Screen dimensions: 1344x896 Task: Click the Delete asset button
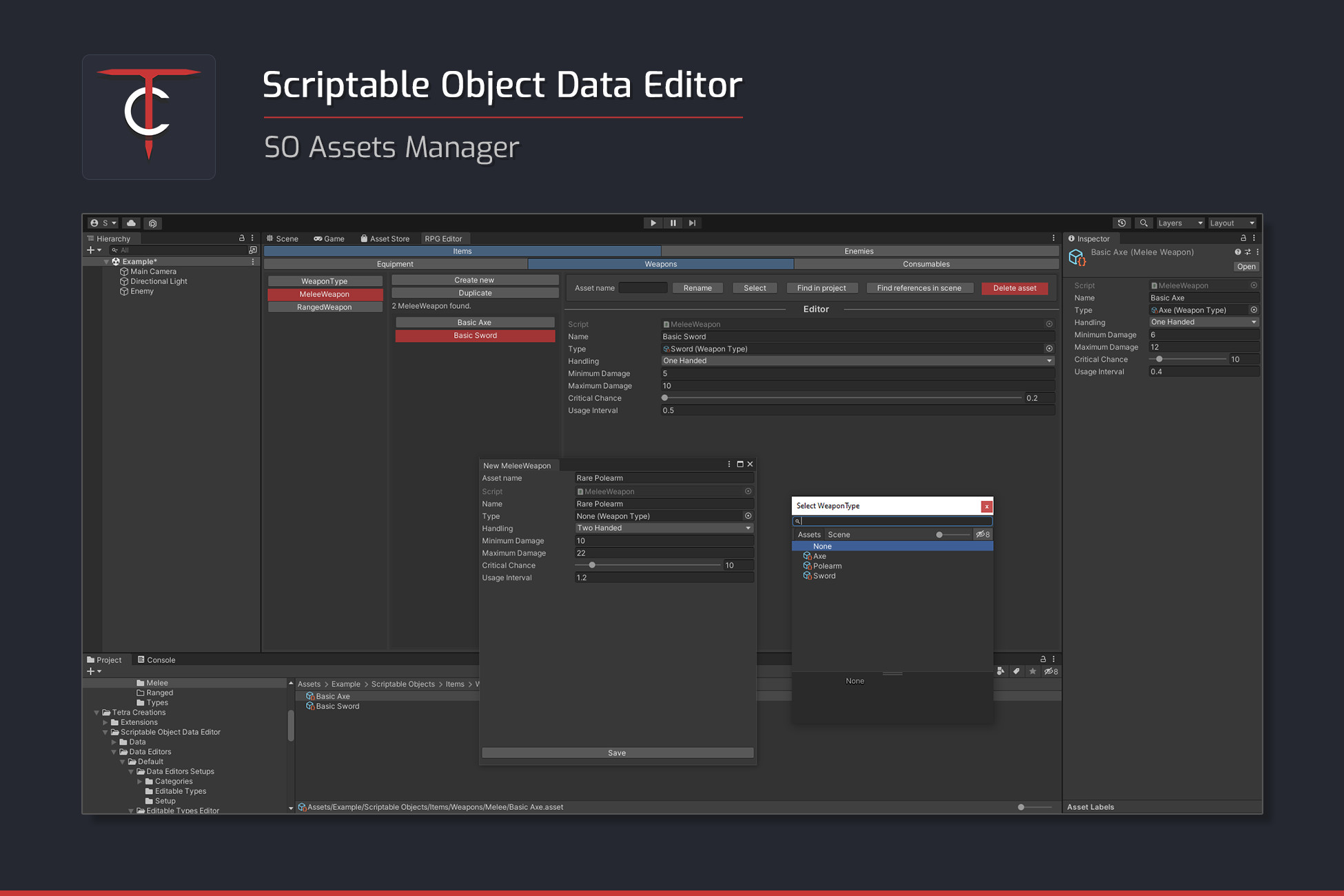(x=1015, y=288)
